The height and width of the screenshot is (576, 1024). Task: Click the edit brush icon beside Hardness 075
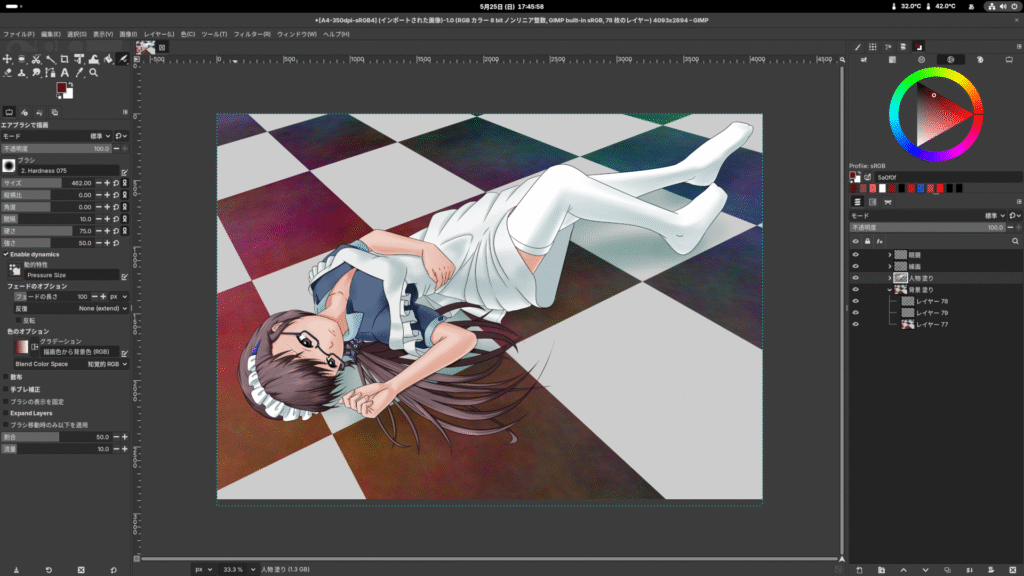point(124,172)
